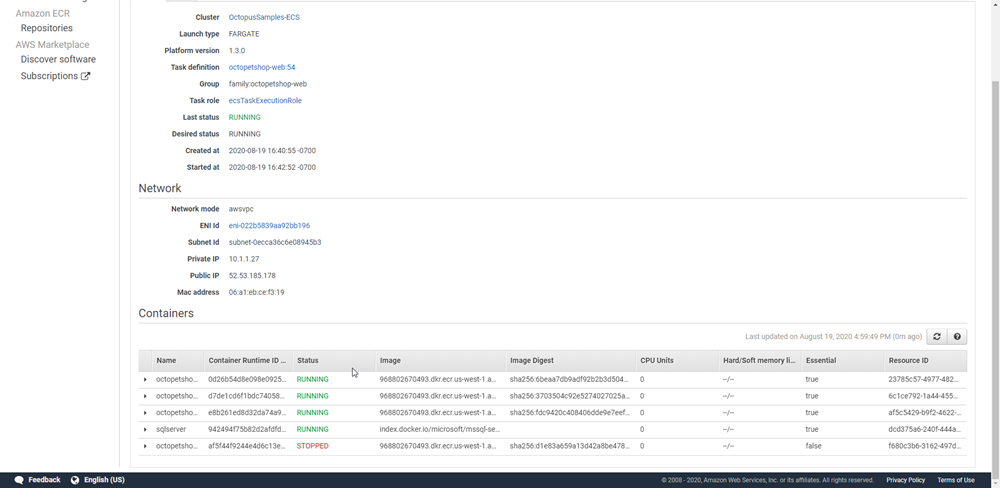Select the green Last status RUNNING value
Viewport: 1000px width, 488px height.
pos(244,117)
